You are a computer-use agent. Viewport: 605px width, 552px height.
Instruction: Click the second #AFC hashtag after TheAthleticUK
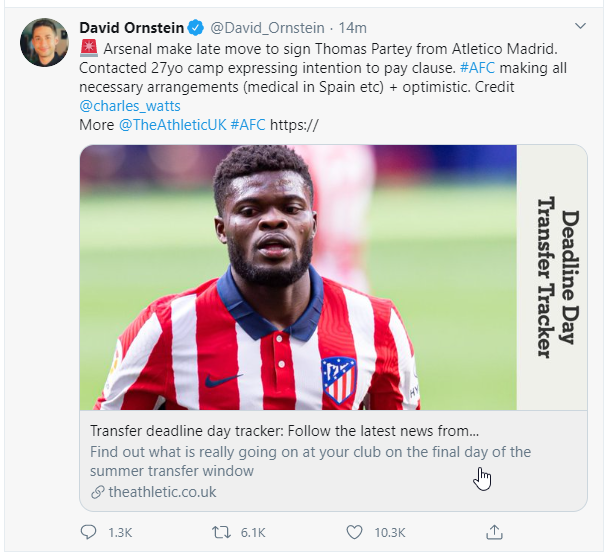click(x=248, y=125)
